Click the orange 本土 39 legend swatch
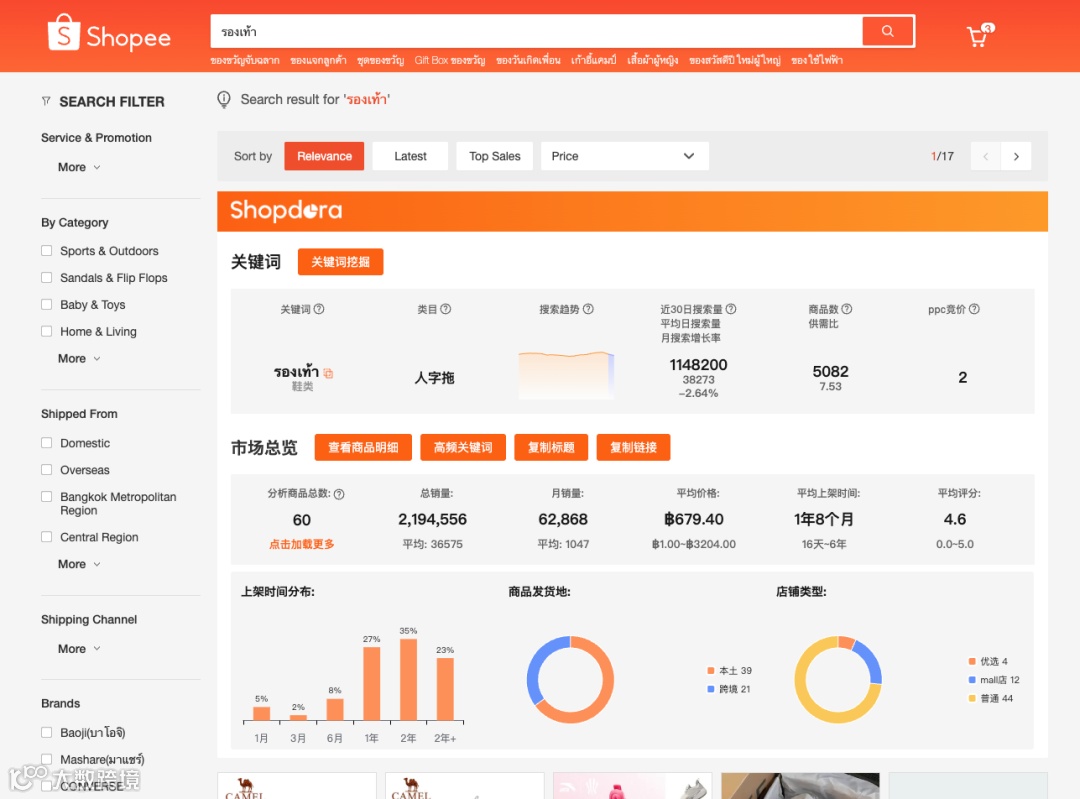This screenshot has width=1080, height=799. coord(711,671)
